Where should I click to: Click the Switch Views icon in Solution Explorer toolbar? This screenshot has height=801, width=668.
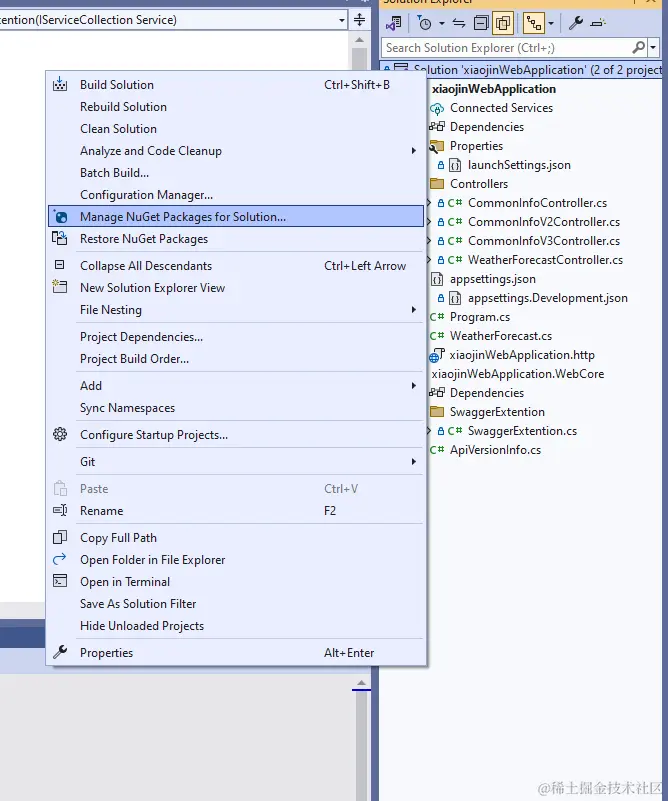394,23
